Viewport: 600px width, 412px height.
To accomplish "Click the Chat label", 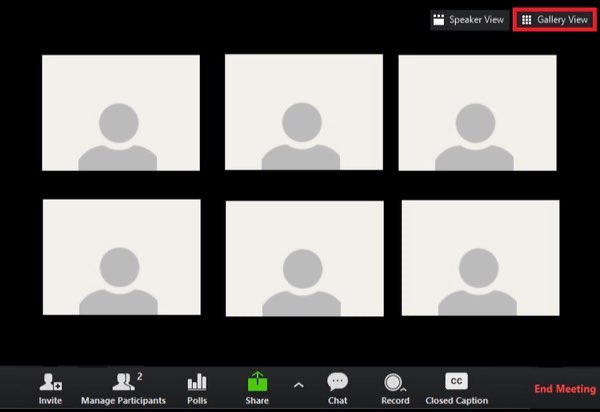I will (338, 401).
